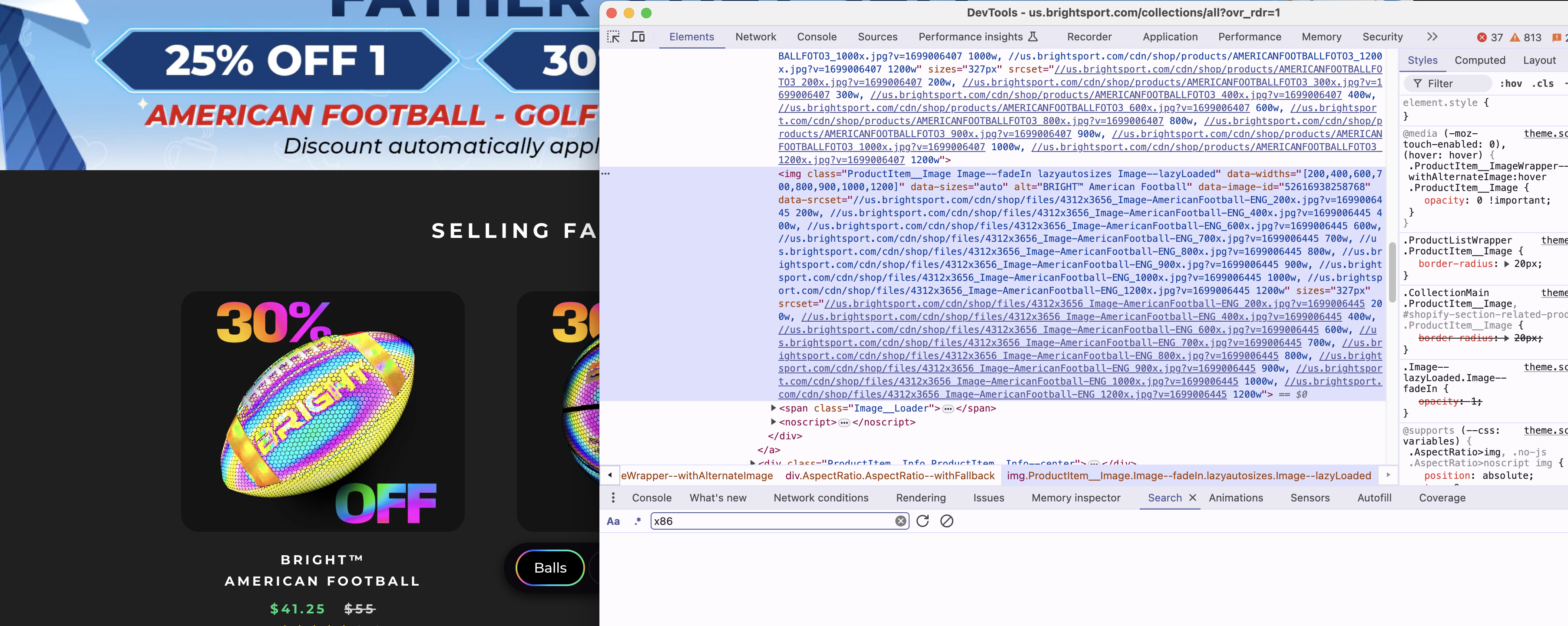Activate the inspect element picker icon

(613, 37)
